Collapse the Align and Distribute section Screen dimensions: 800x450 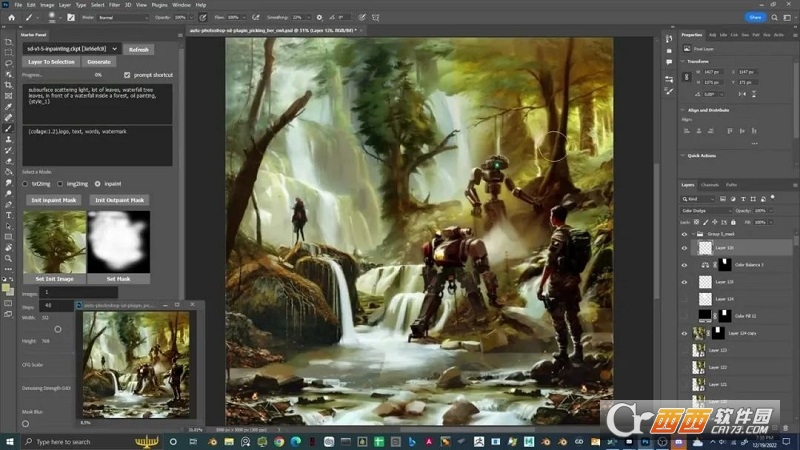click(x=683, y=110)
